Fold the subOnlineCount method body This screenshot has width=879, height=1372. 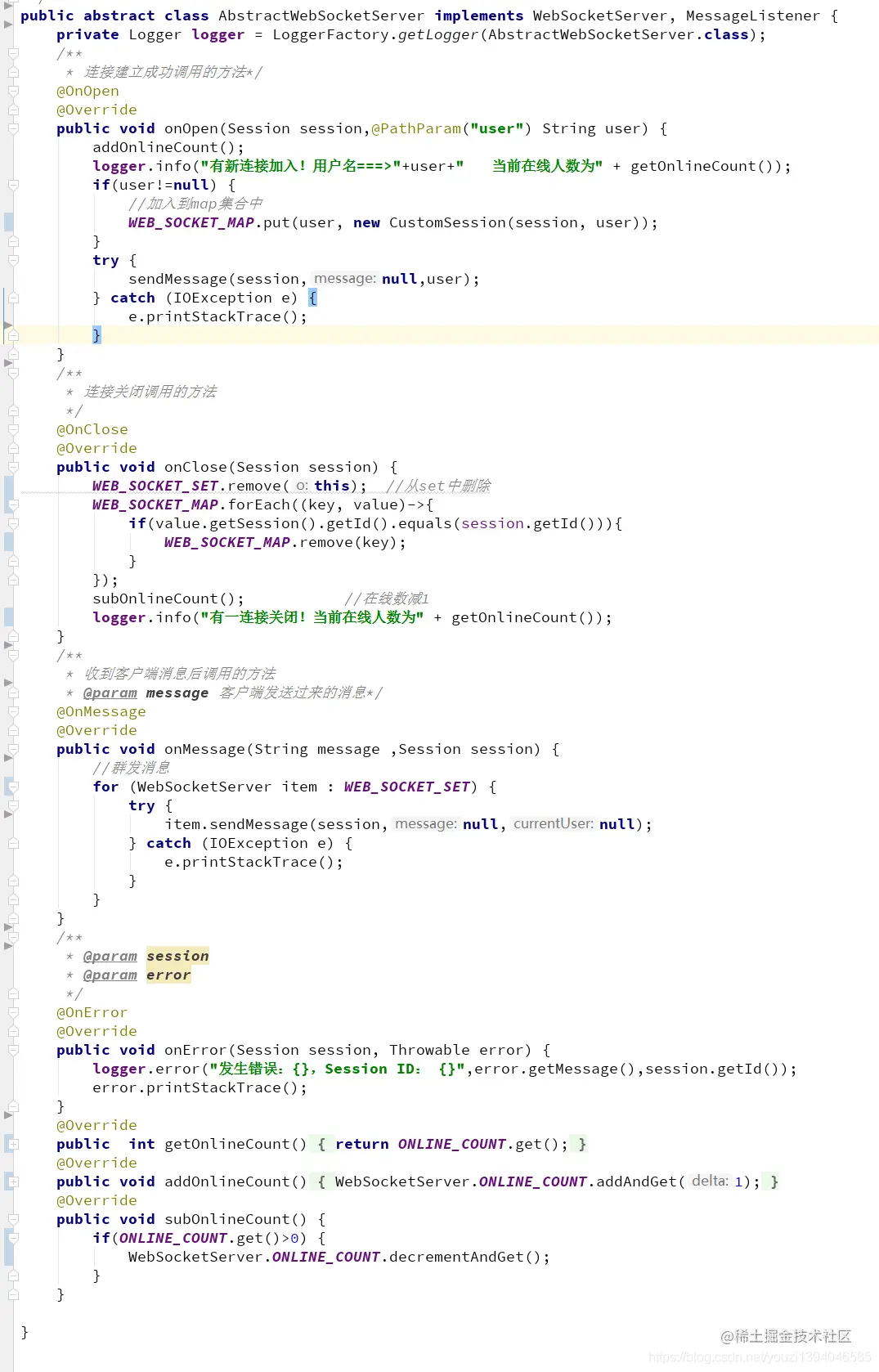(13, 1219)
